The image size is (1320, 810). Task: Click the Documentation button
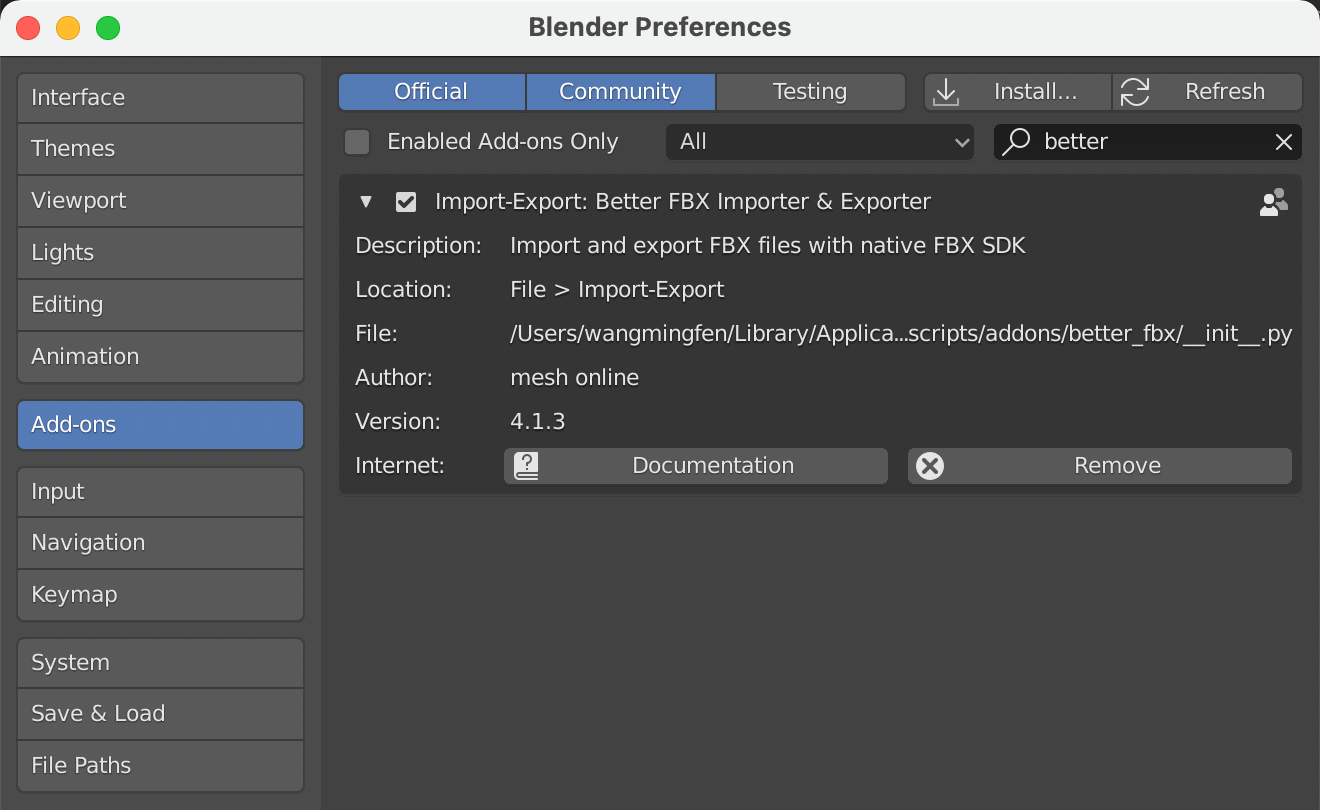pos(712,465)
